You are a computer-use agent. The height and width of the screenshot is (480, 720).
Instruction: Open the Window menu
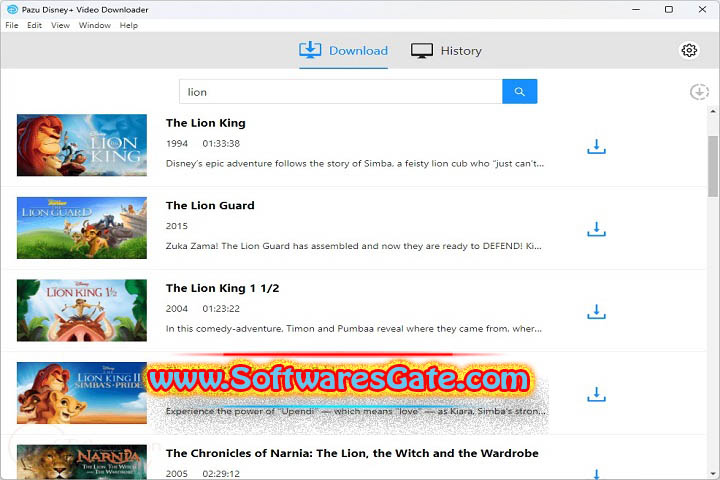coord(95,25)
